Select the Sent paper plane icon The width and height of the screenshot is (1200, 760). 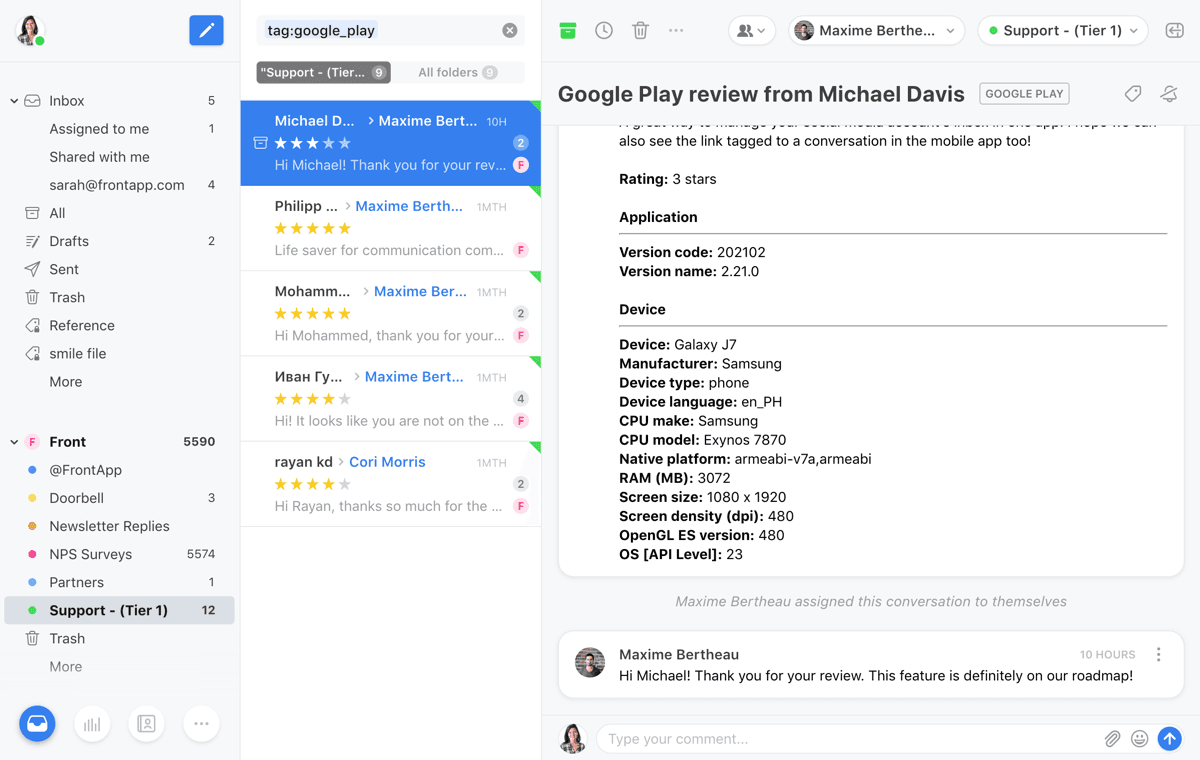(x=32, y=269)
